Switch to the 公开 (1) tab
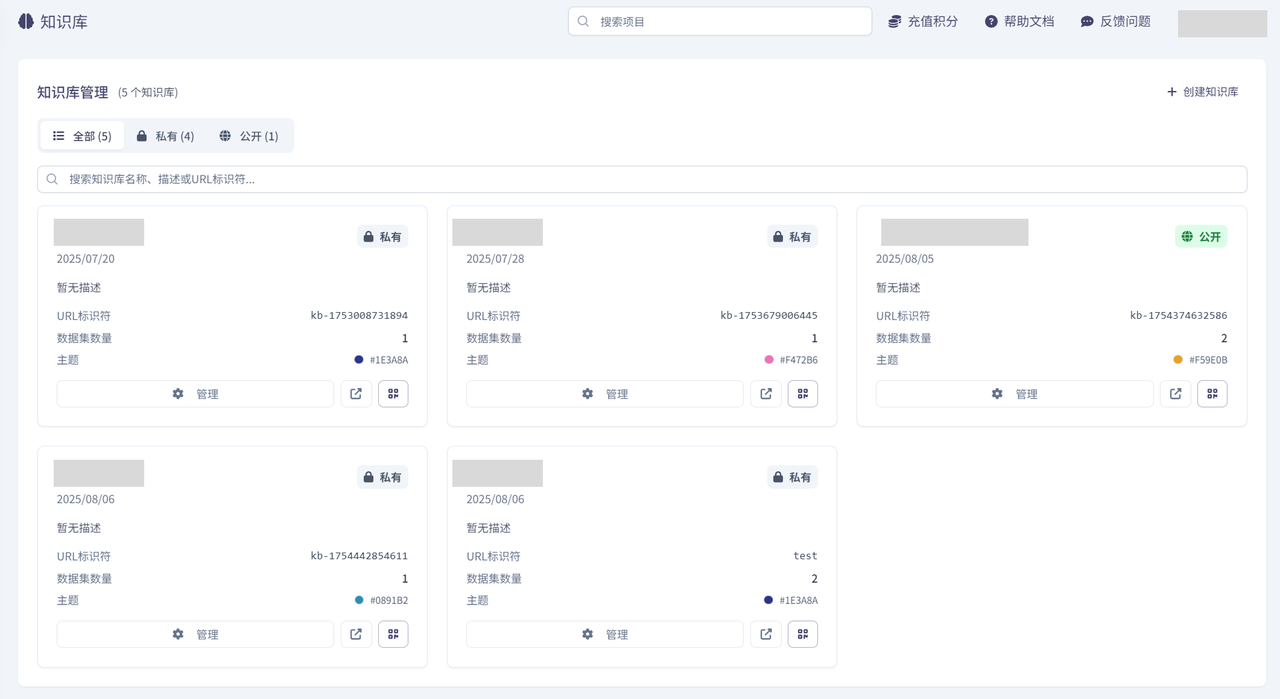Image resolution: width=1280 pixels, height=699 pixels. coord(249,135)
